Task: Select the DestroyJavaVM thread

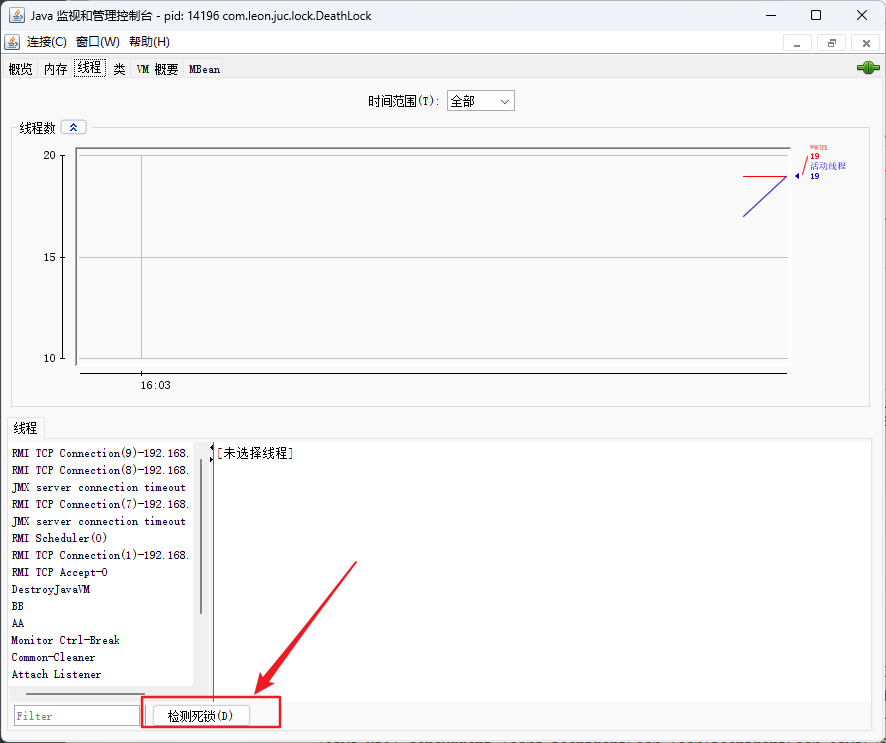Action: (x=51, y=589)
